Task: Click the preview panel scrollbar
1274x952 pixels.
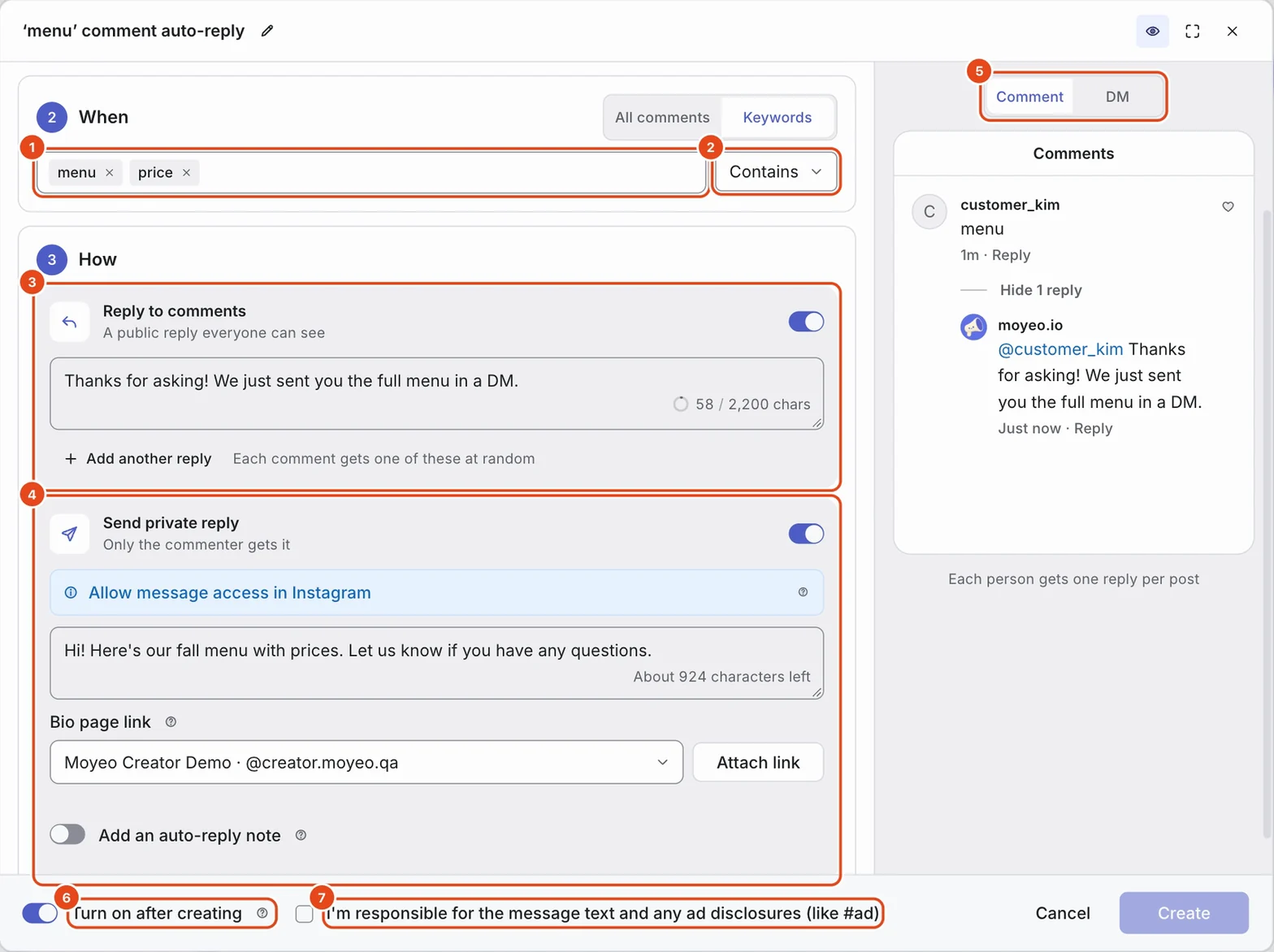Action: tap(1267, 524)
